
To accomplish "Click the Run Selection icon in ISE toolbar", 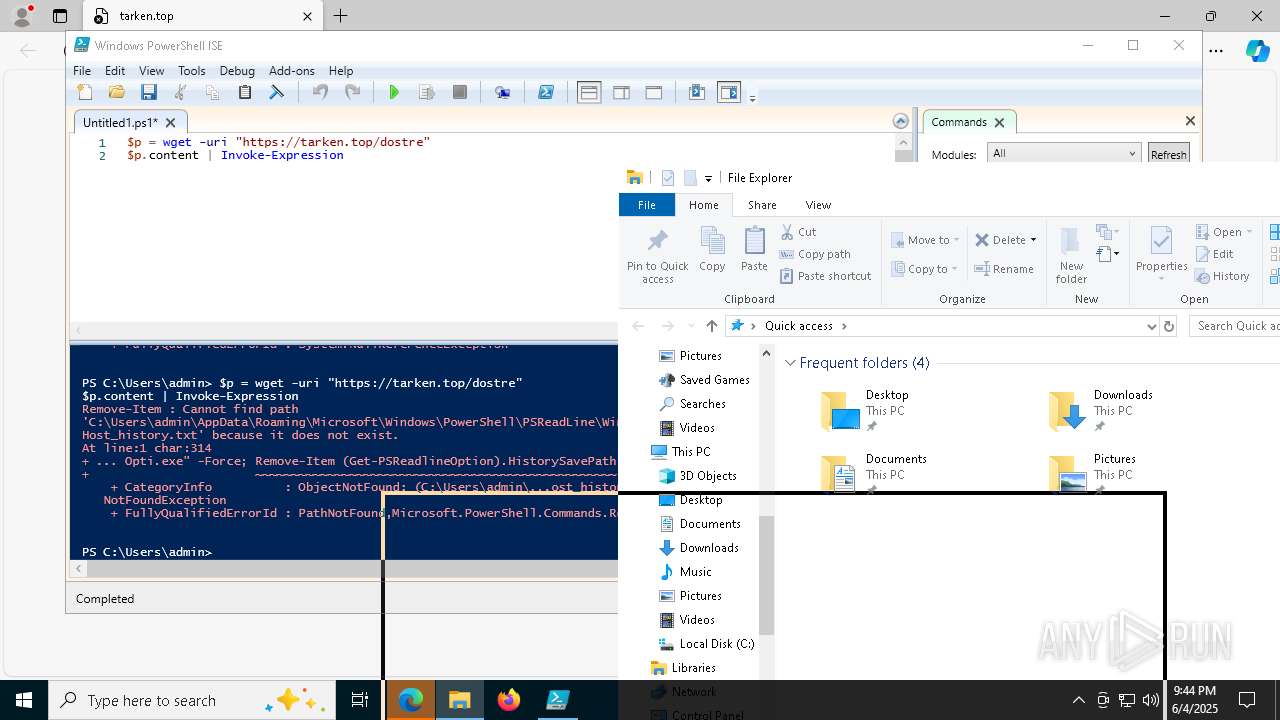I will click(427, 92).
